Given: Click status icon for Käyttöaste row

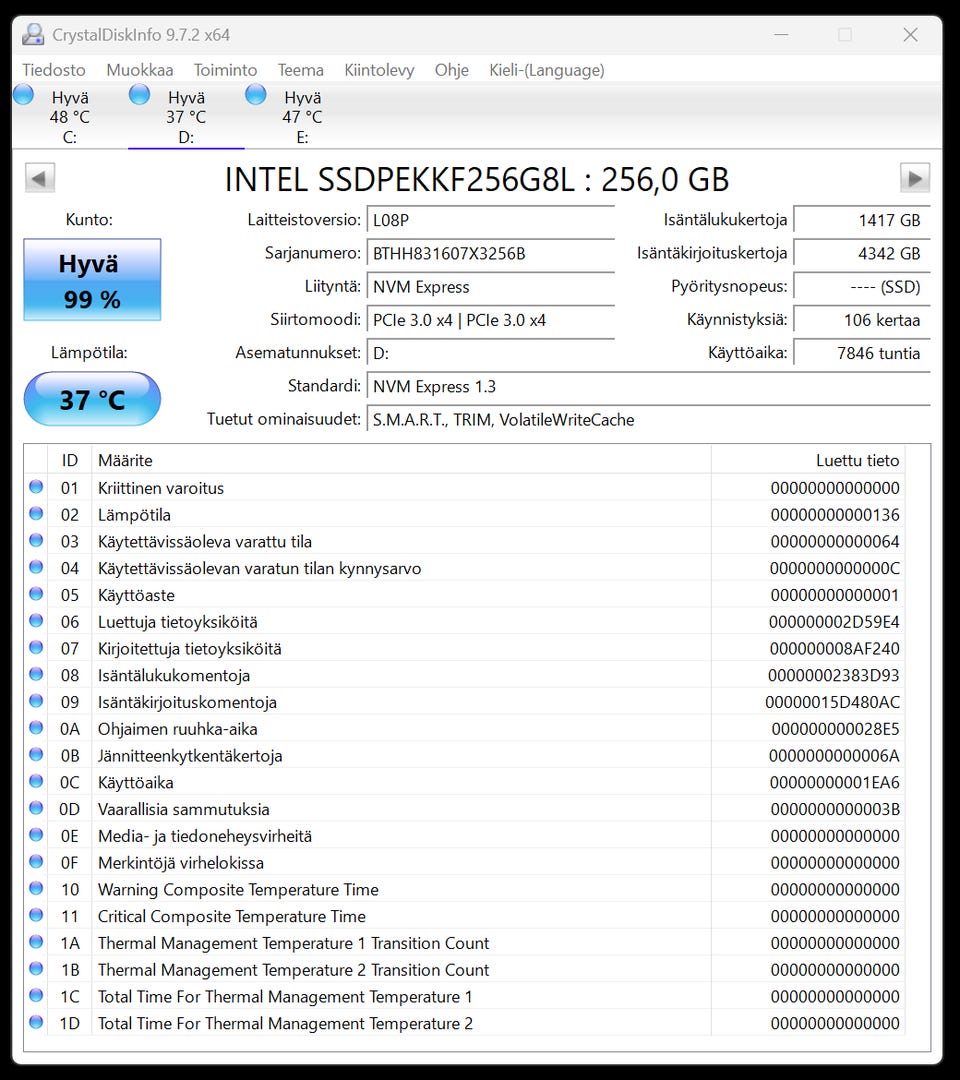Looking at the screenshot, I should (x=36, y=594).
